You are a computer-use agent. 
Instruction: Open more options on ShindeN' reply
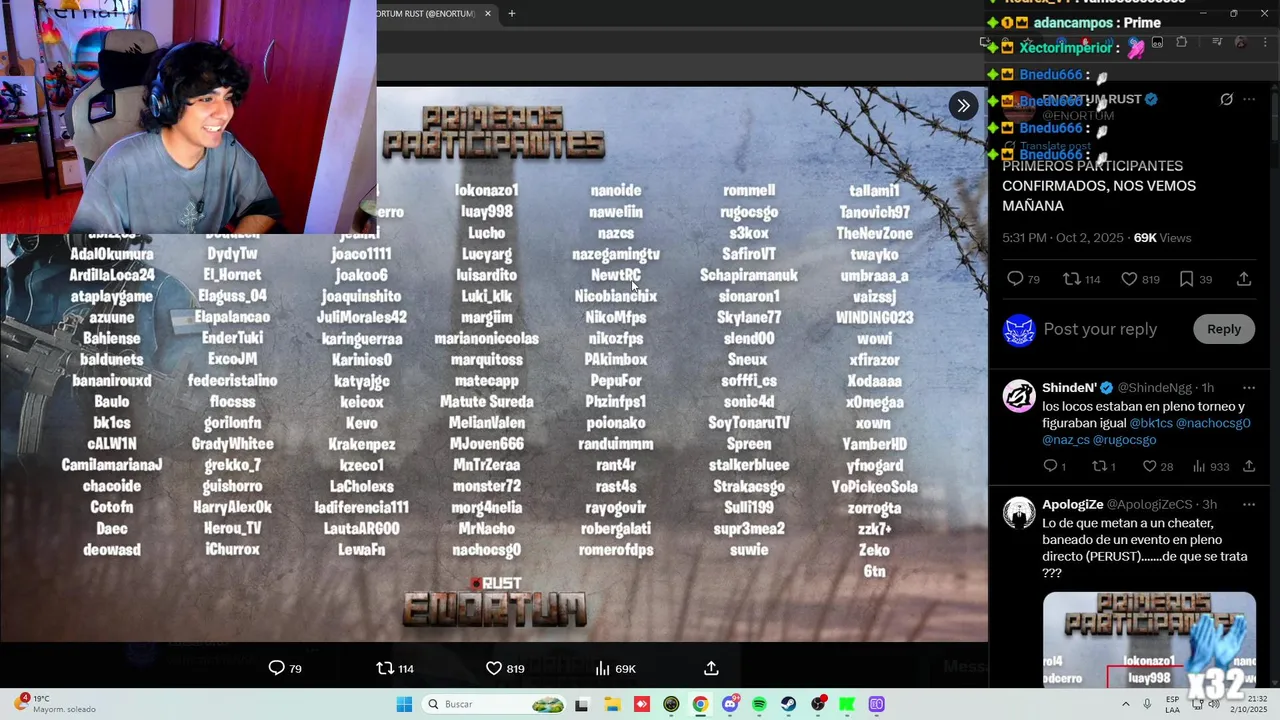tap(1249, 387)
